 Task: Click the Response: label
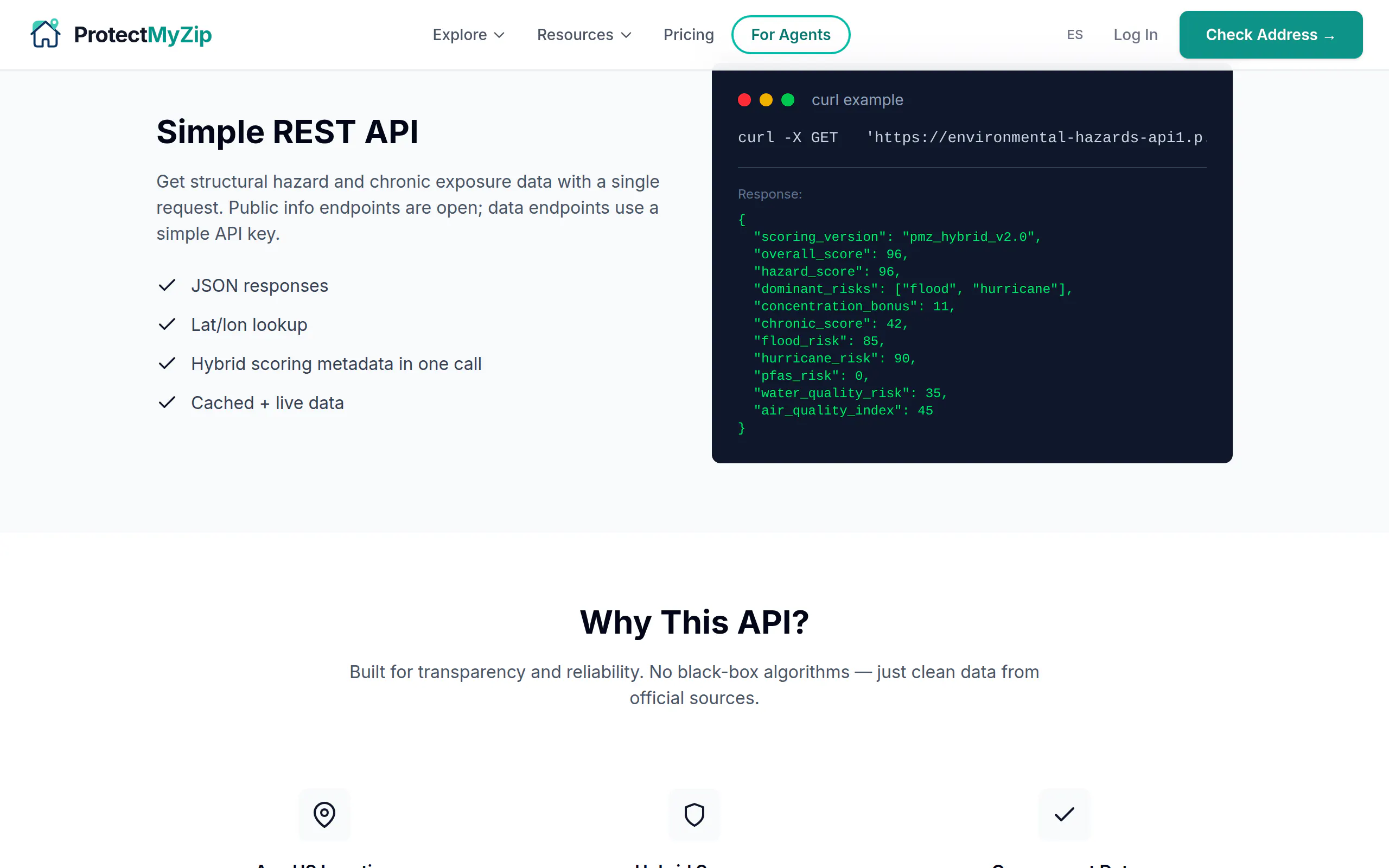pyautogui.click(x=770, y=194)
